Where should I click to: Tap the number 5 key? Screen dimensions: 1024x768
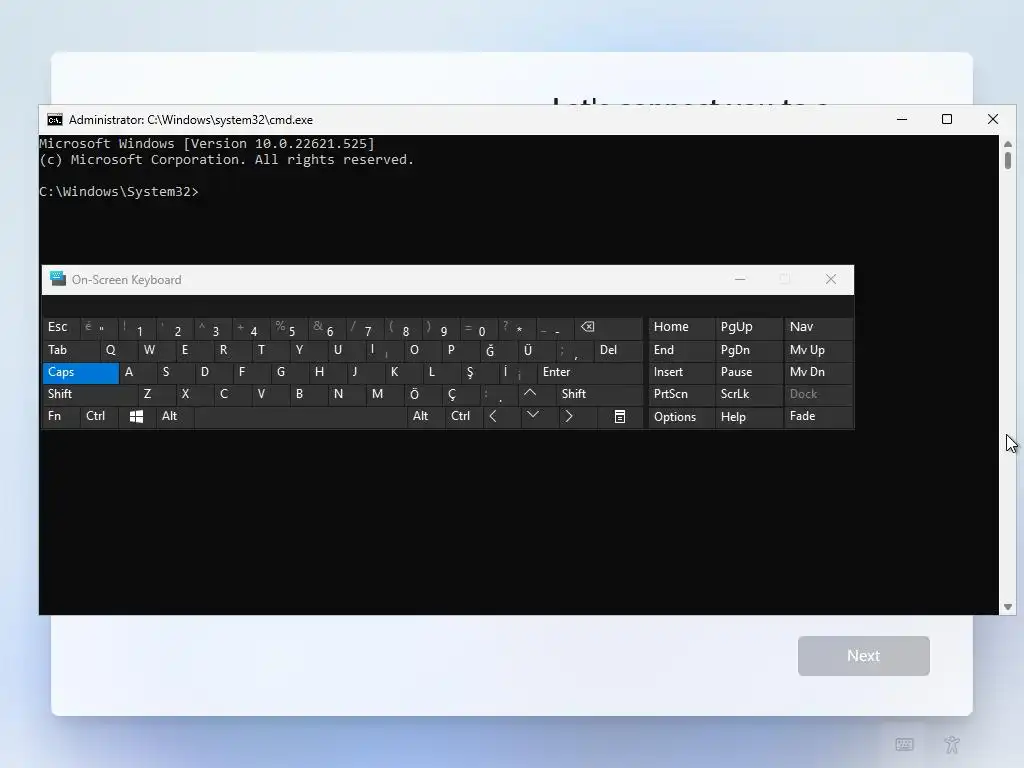click(289, 328)
